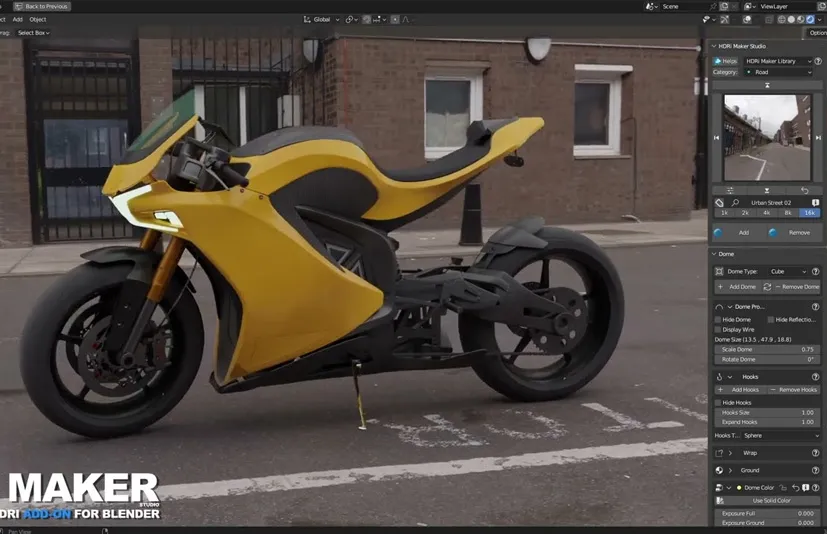Click Add Hooks button
Viewport: 827px width, 534px height.
click(x=740, y=389)
